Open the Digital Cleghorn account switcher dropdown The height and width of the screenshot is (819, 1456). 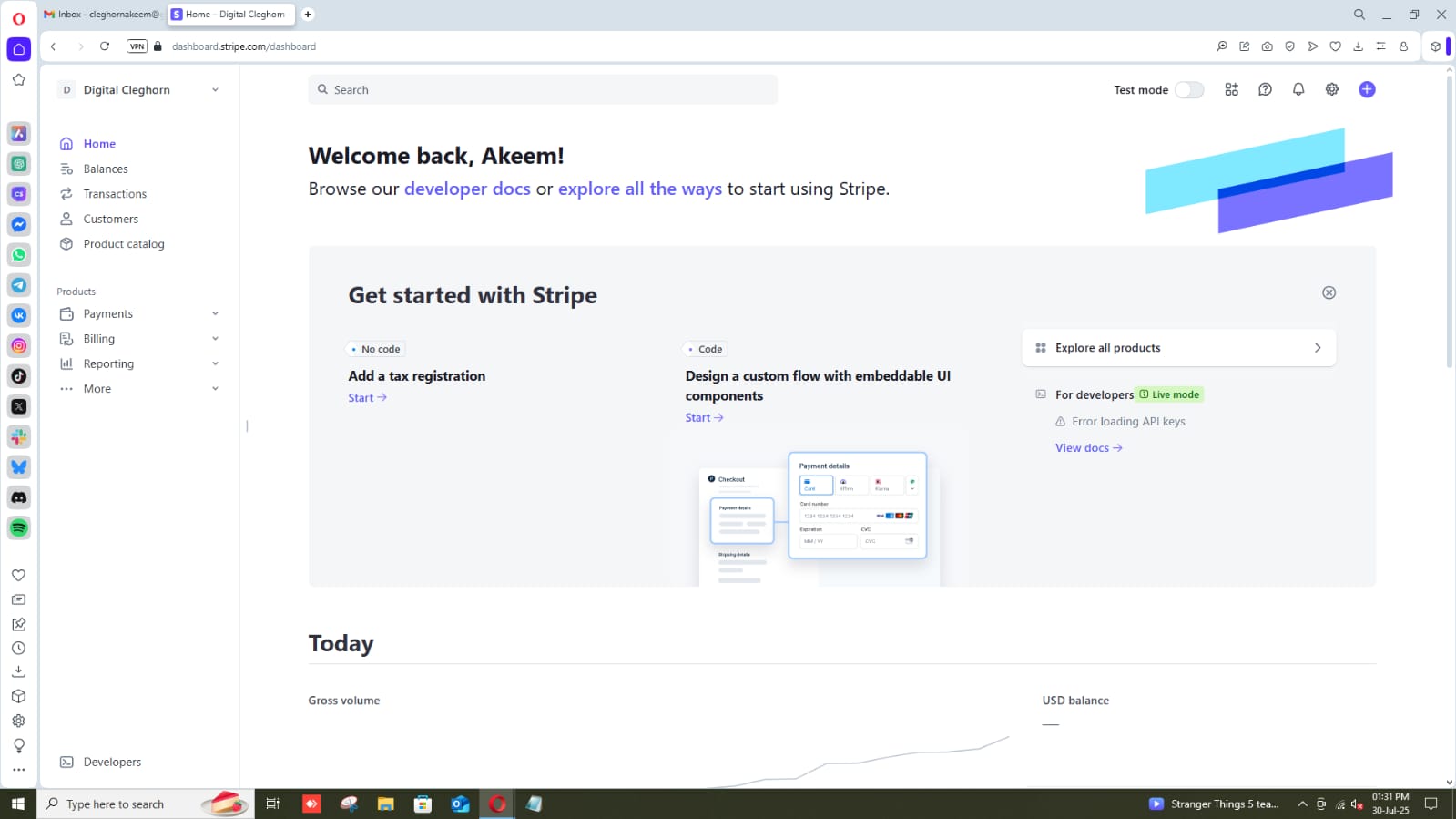pyautogui.click(x=139, y=89)
